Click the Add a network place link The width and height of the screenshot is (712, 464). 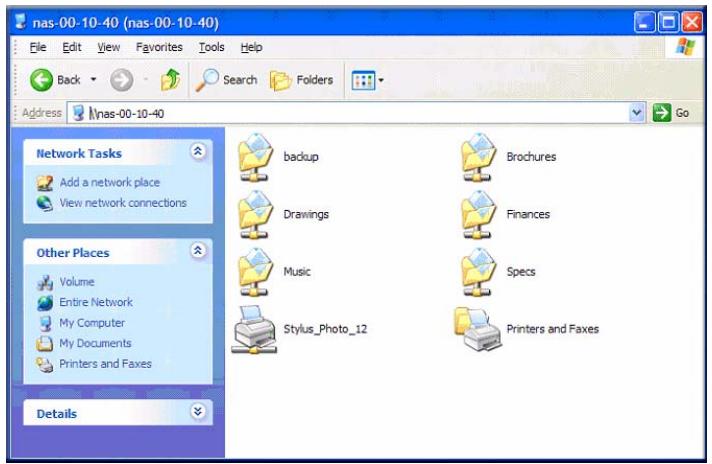coord(110,183)
